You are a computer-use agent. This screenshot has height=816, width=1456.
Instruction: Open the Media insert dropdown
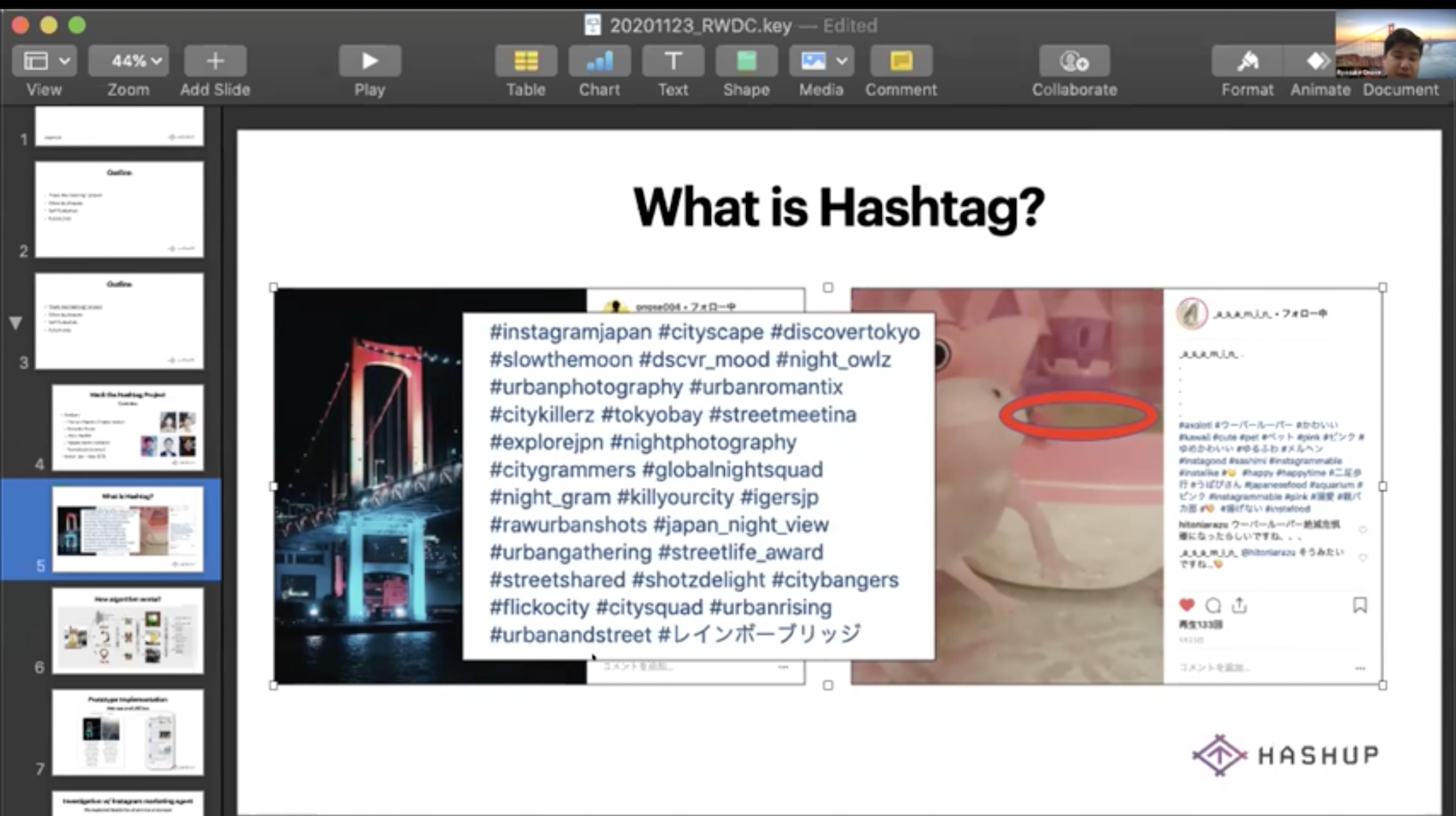[821, 62]
